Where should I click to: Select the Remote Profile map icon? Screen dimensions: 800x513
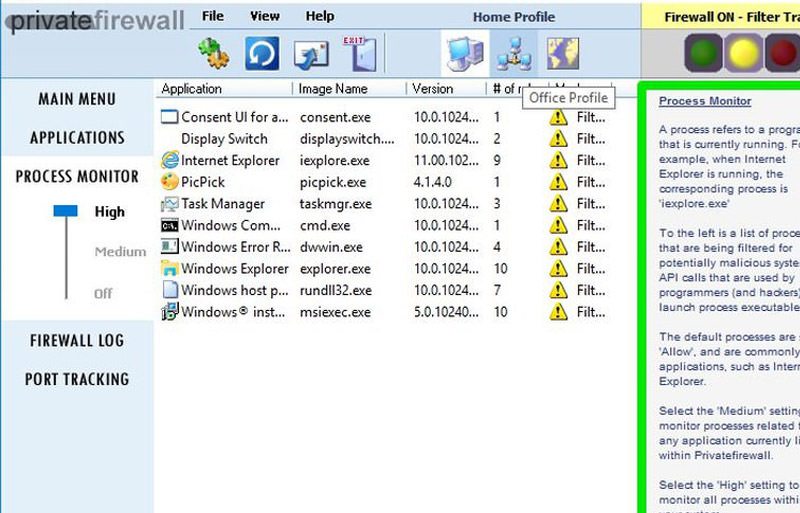[563, 54]
